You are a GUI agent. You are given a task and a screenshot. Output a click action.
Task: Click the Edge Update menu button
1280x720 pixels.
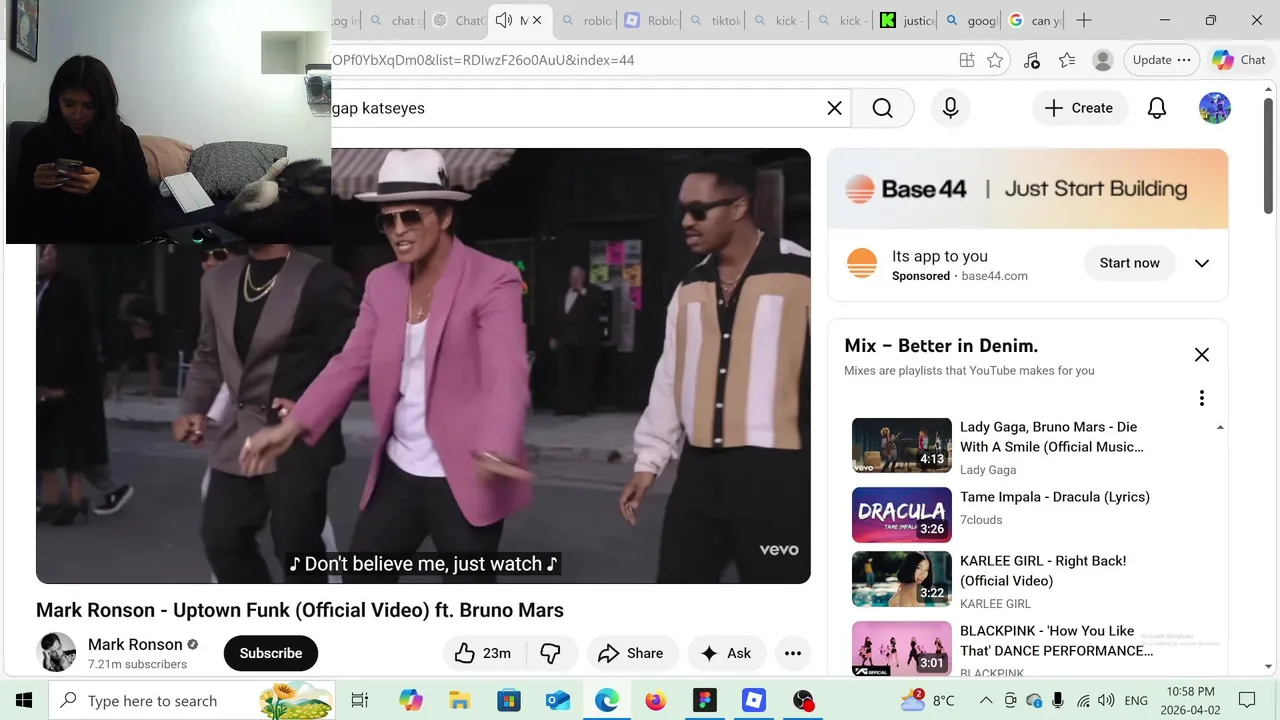click(1161, 60)
